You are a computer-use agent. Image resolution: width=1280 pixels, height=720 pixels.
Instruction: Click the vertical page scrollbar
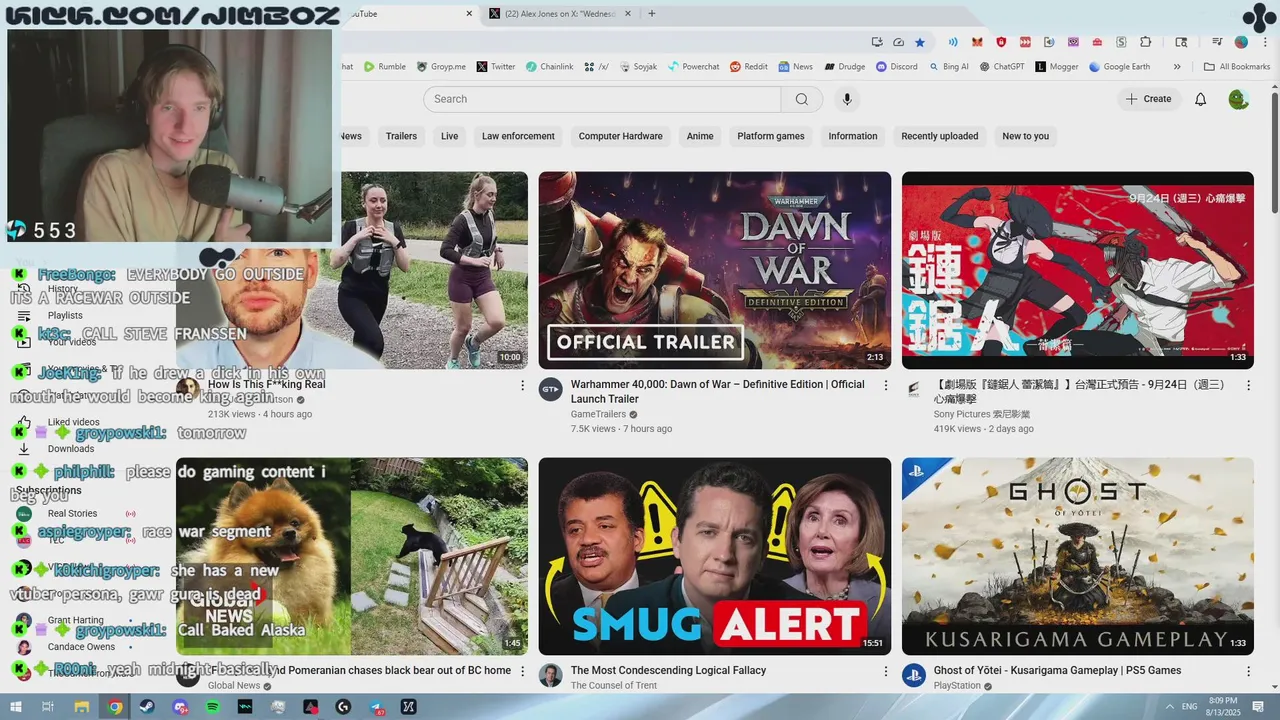click(1274, 150)
